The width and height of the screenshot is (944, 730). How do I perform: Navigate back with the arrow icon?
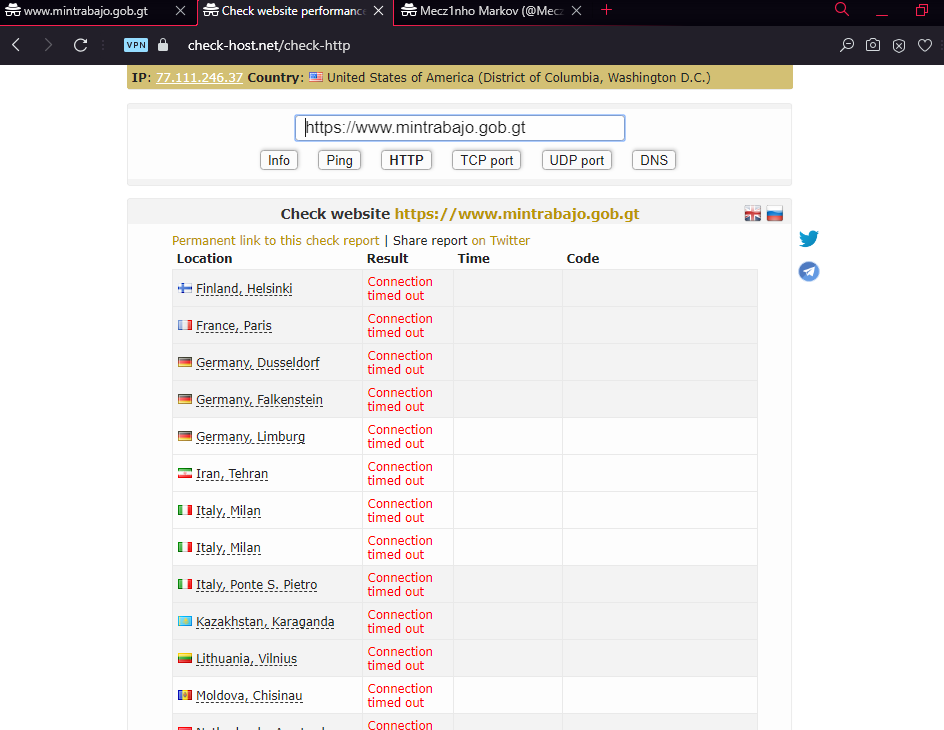pyautogui.click(x=15, y=44)
